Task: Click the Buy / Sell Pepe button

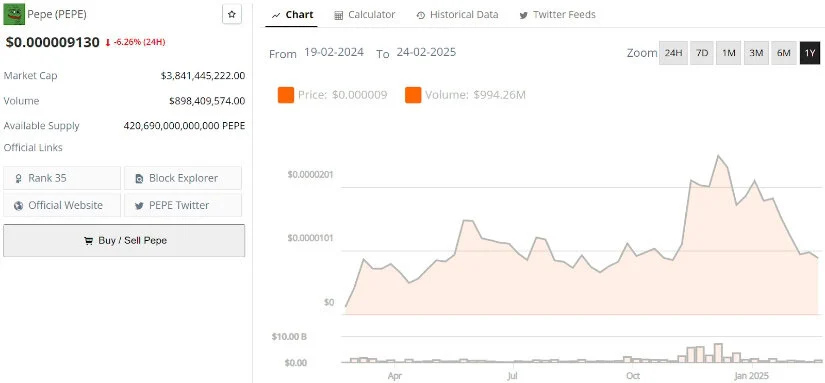Action: 124,240
